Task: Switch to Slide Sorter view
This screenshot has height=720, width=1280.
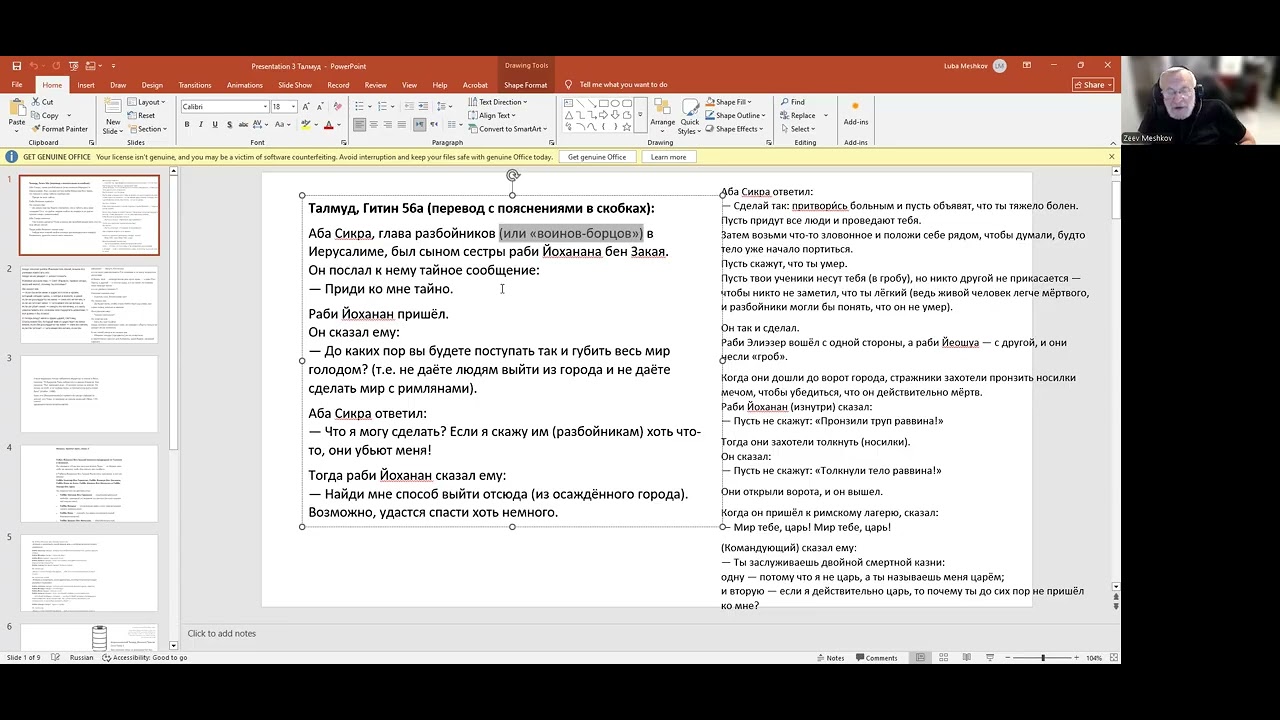Action: [x=942, y=658]
